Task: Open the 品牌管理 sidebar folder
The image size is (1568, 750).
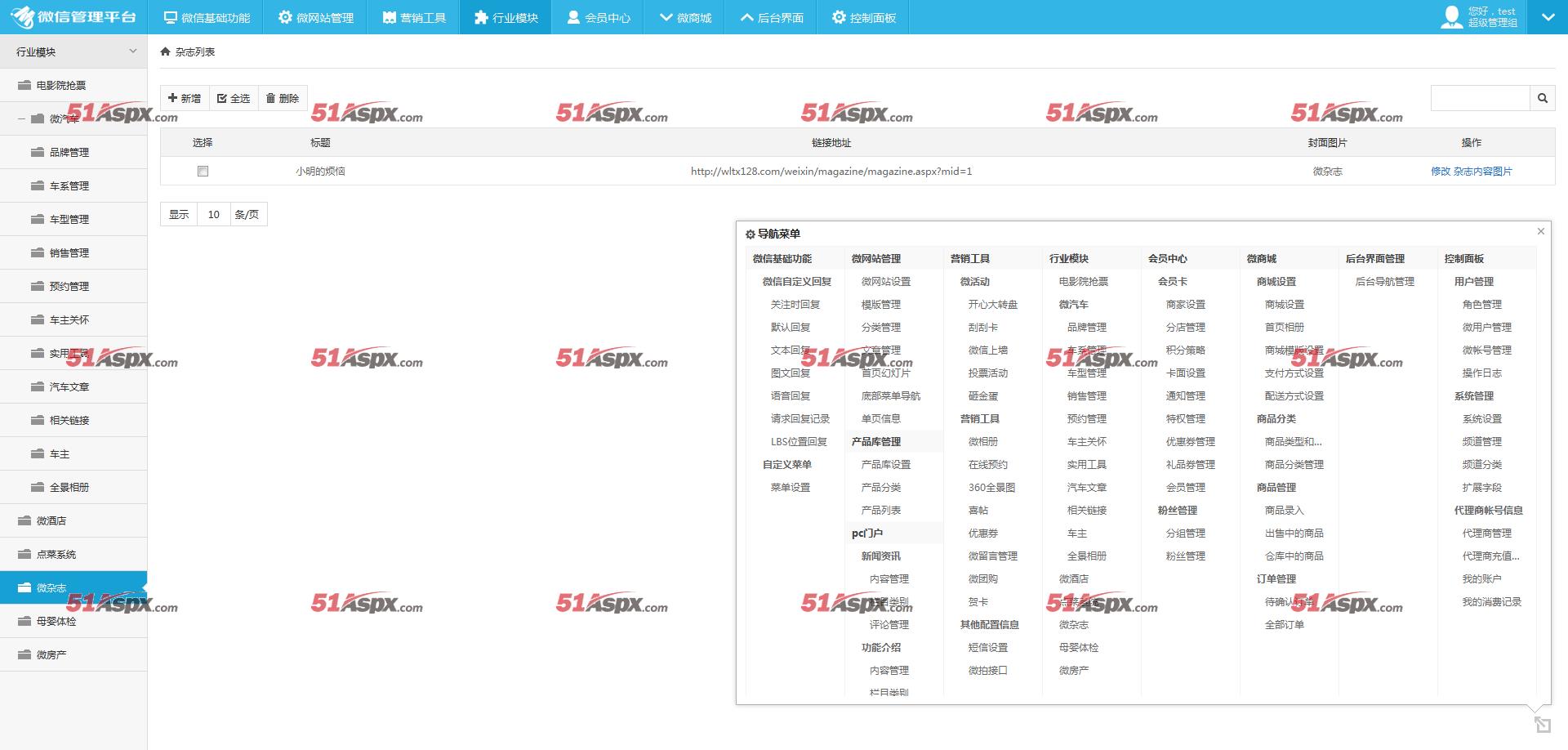Action: coord(73,152)
